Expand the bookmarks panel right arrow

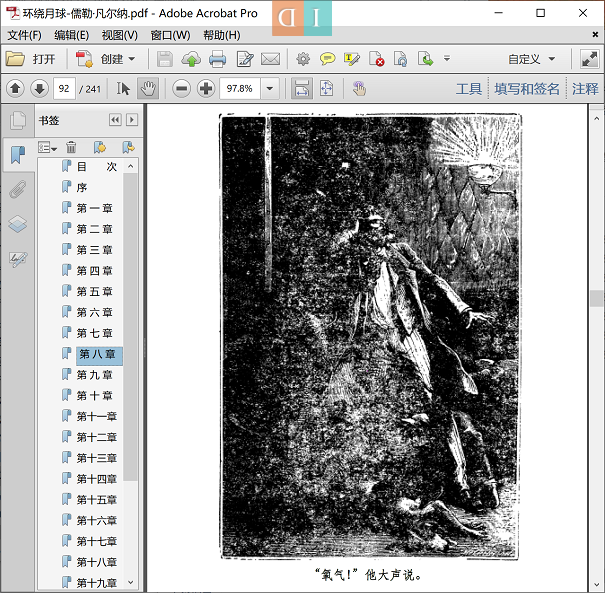(132, 120)
